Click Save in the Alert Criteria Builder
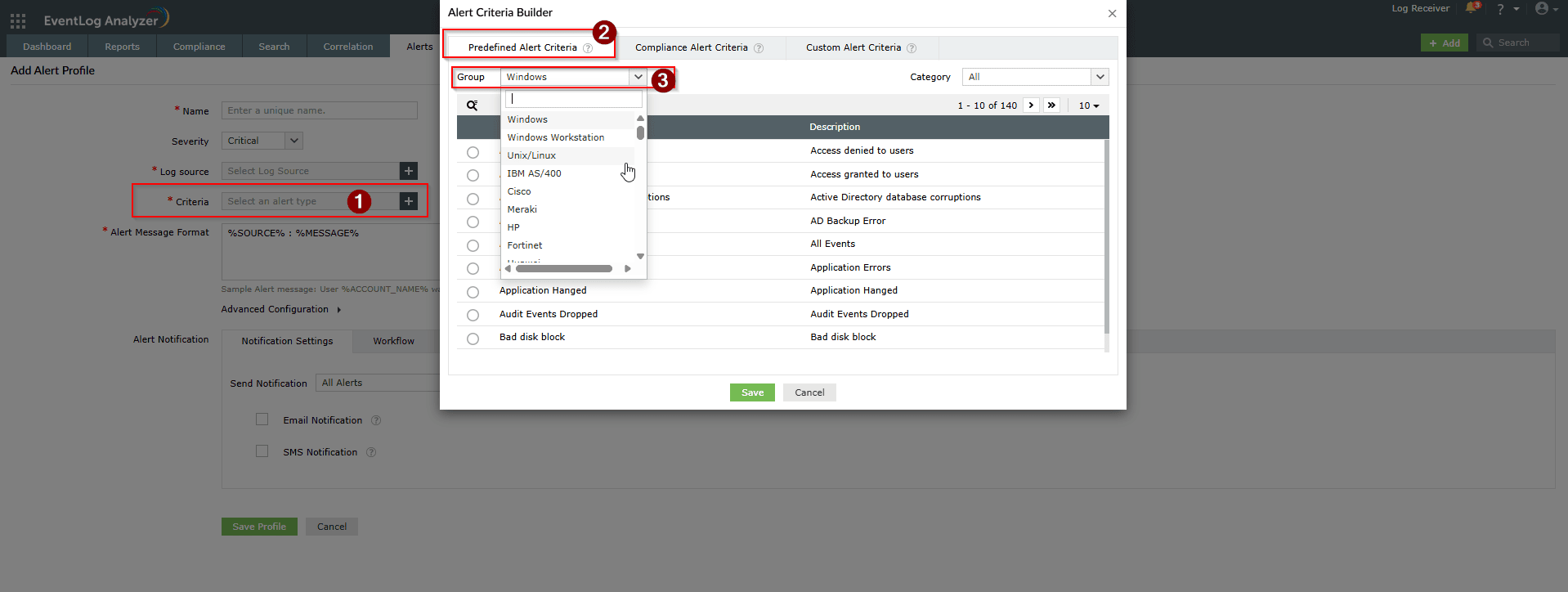 752,392
